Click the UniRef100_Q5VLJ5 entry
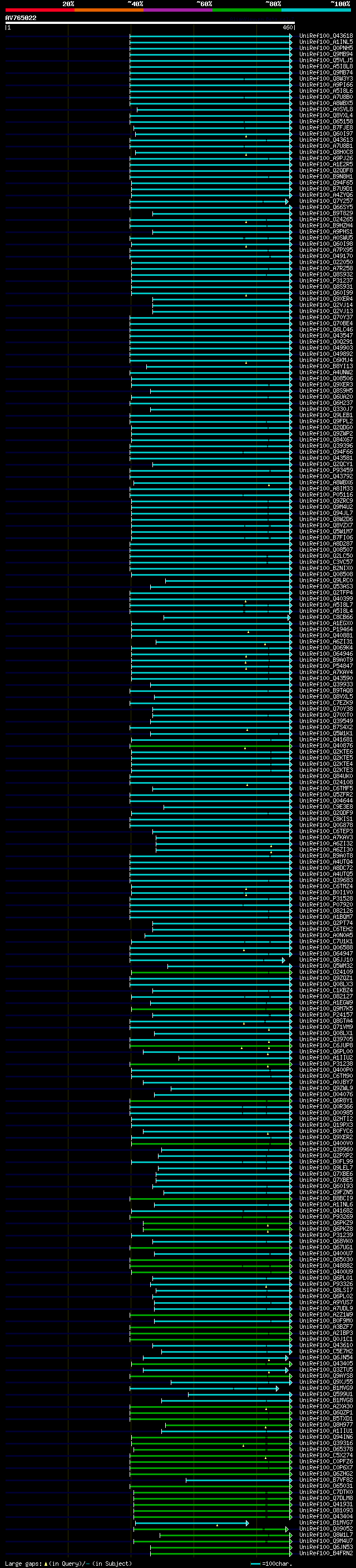 click(x=326, y=60)
